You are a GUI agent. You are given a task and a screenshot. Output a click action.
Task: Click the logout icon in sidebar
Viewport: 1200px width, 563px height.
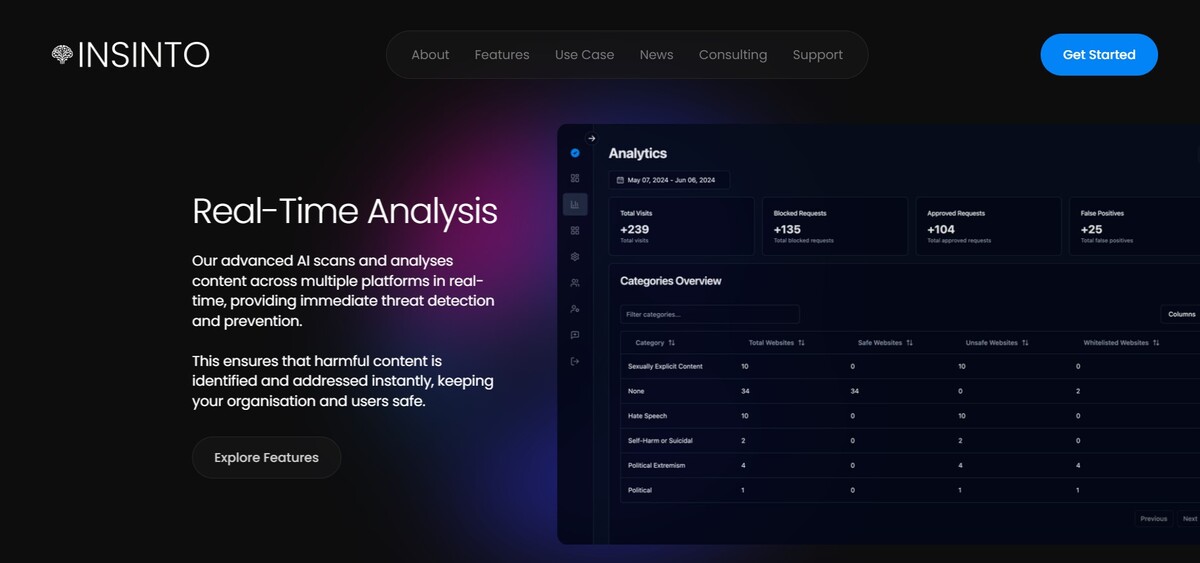point(575,361)
